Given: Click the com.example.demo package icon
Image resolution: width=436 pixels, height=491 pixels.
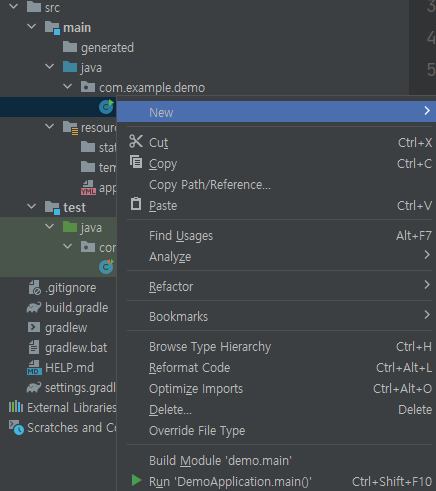Looking at the screenshot, I should tap(88, 87).
